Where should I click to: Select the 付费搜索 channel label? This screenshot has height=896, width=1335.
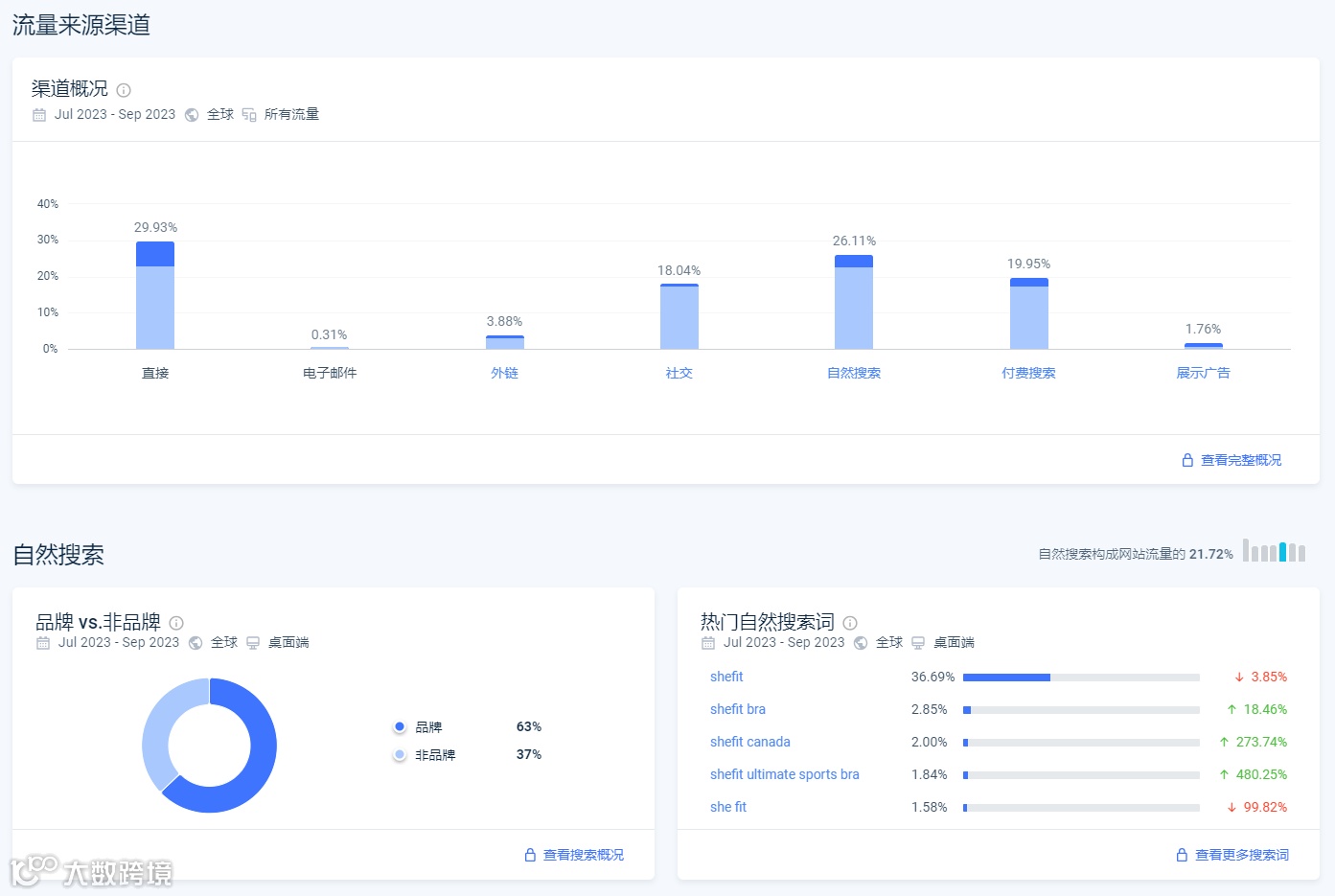click(1028, 373)
